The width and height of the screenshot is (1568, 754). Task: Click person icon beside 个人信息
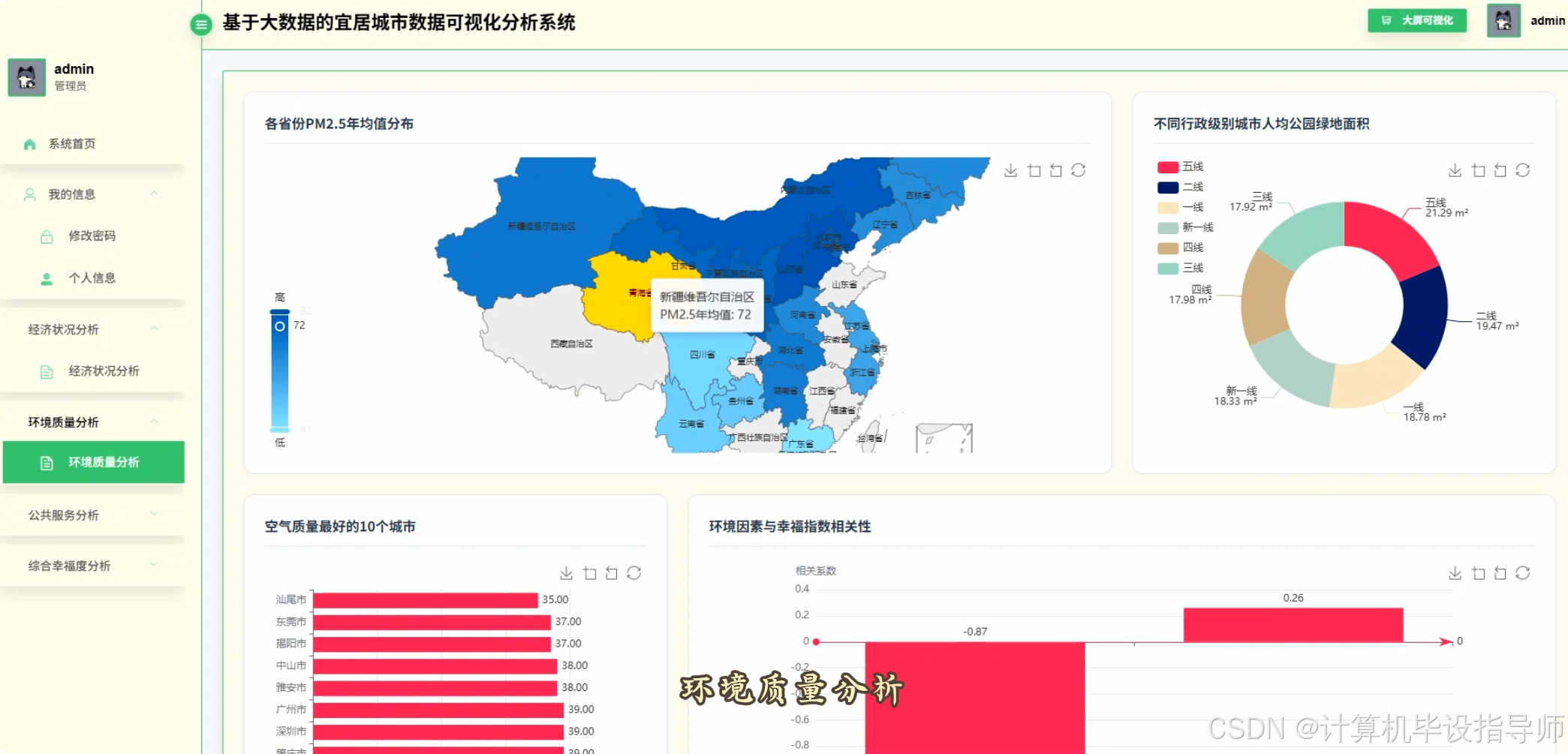[x=47, y=278]
